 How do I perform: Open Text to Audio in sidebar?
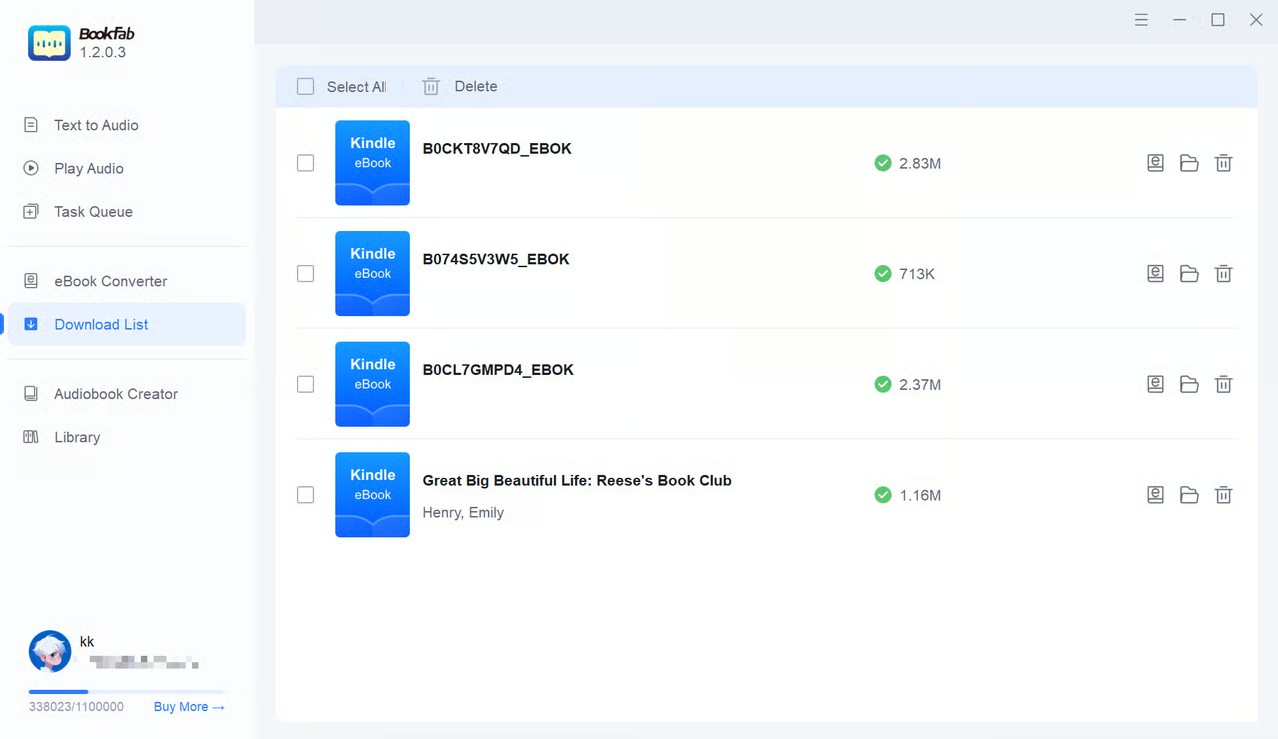click(x=96, y=125)
